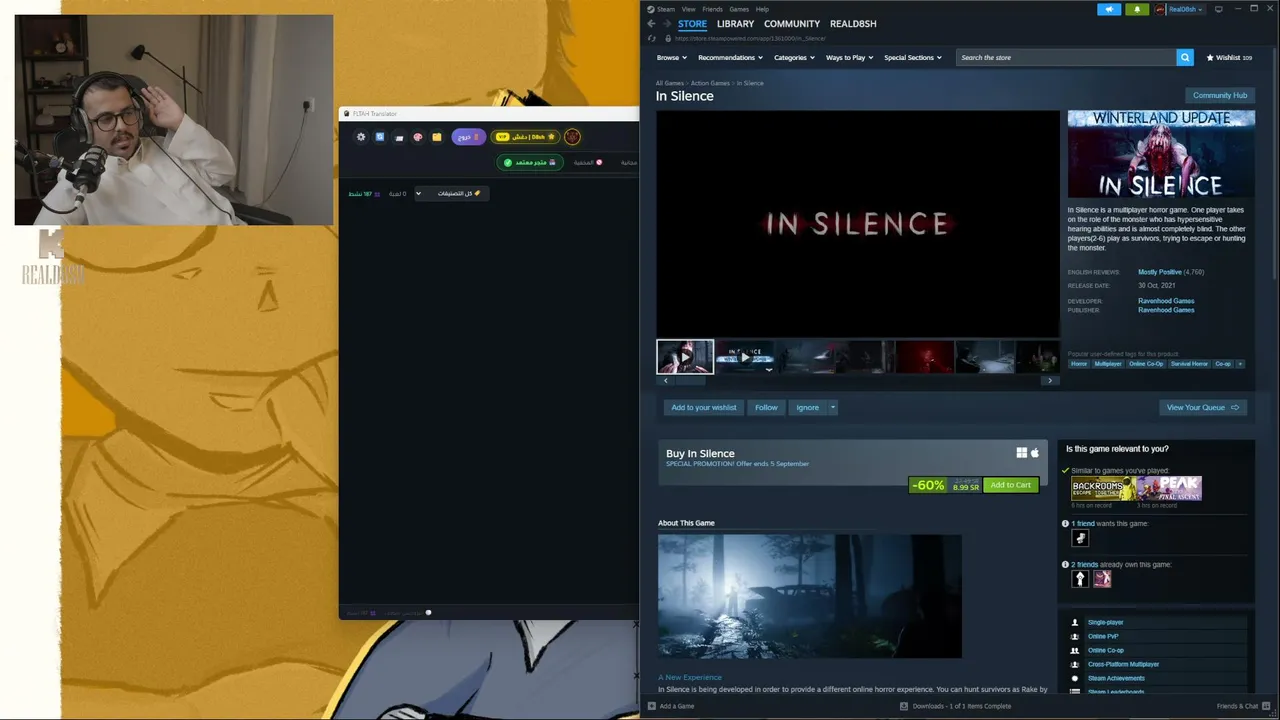Viewport: 1280px width, 720px height.
Task: Click inside the Search the store field
Action: (x=1066, y=58)
